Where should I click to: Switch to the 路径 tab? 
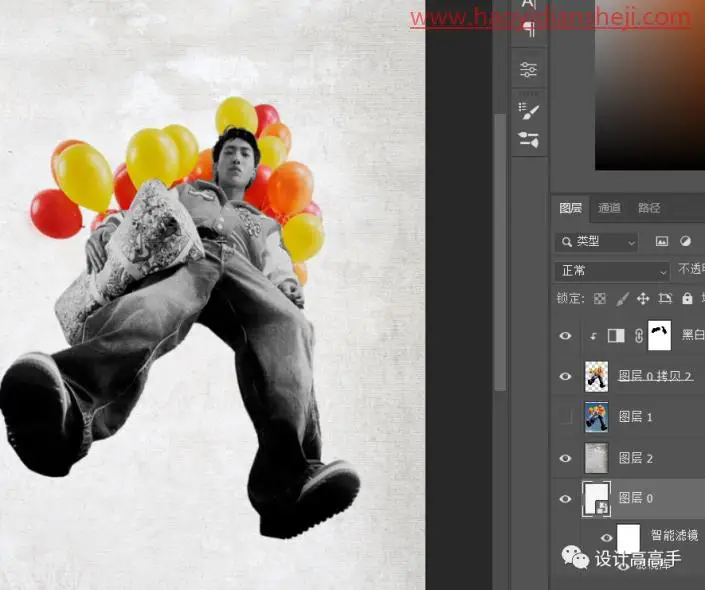pos(649,208)
